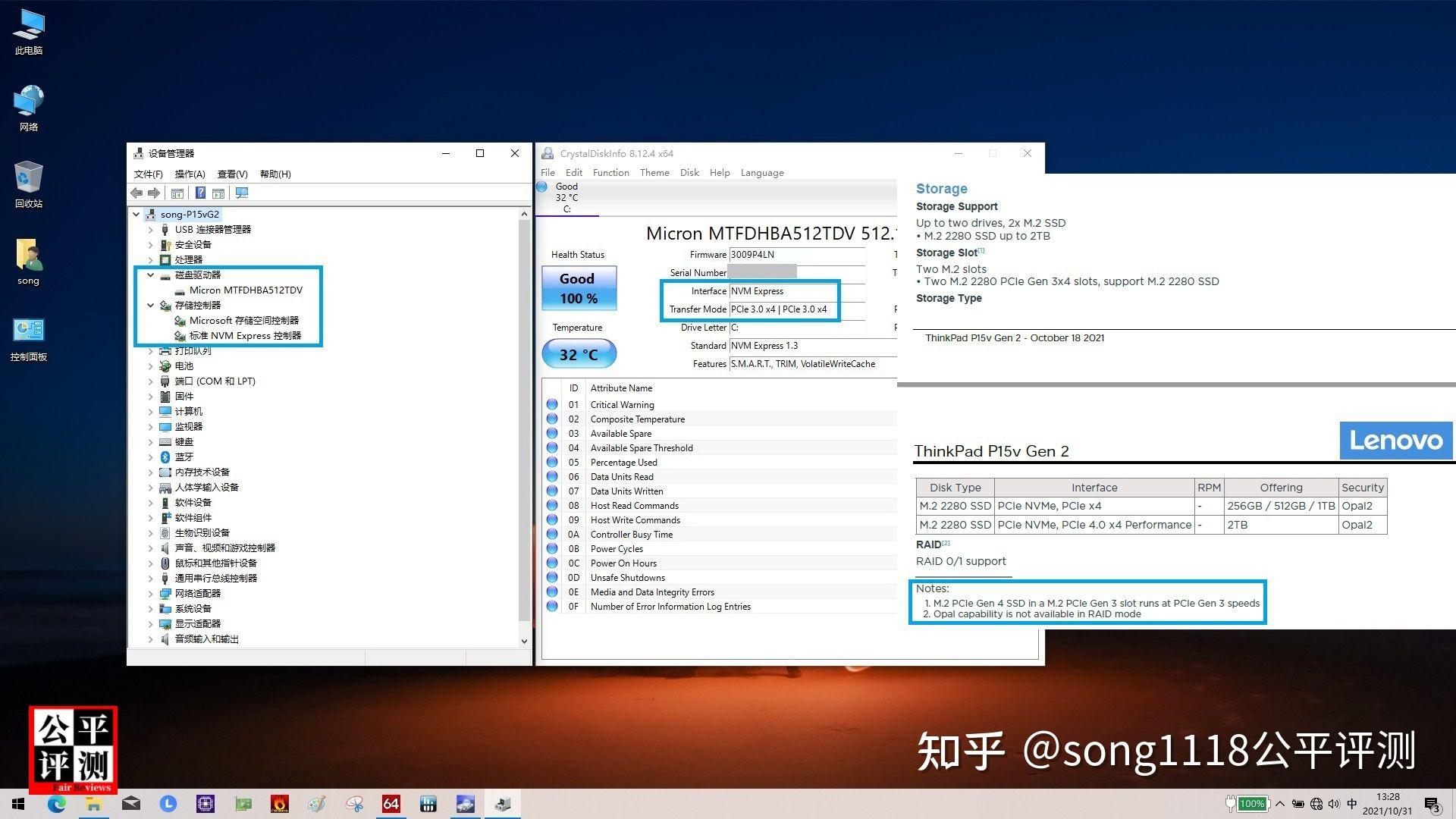
Task: Click the blue status dot beside Critical Warning
Action: [x=551, y=404]
